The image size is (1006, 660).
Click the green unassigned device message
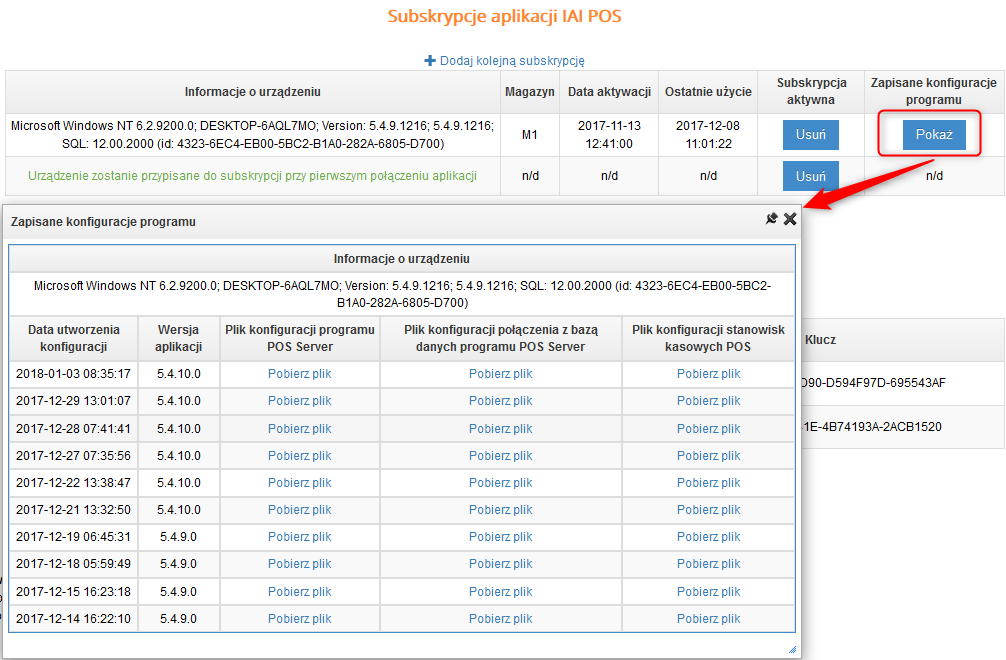coord(252,176)
